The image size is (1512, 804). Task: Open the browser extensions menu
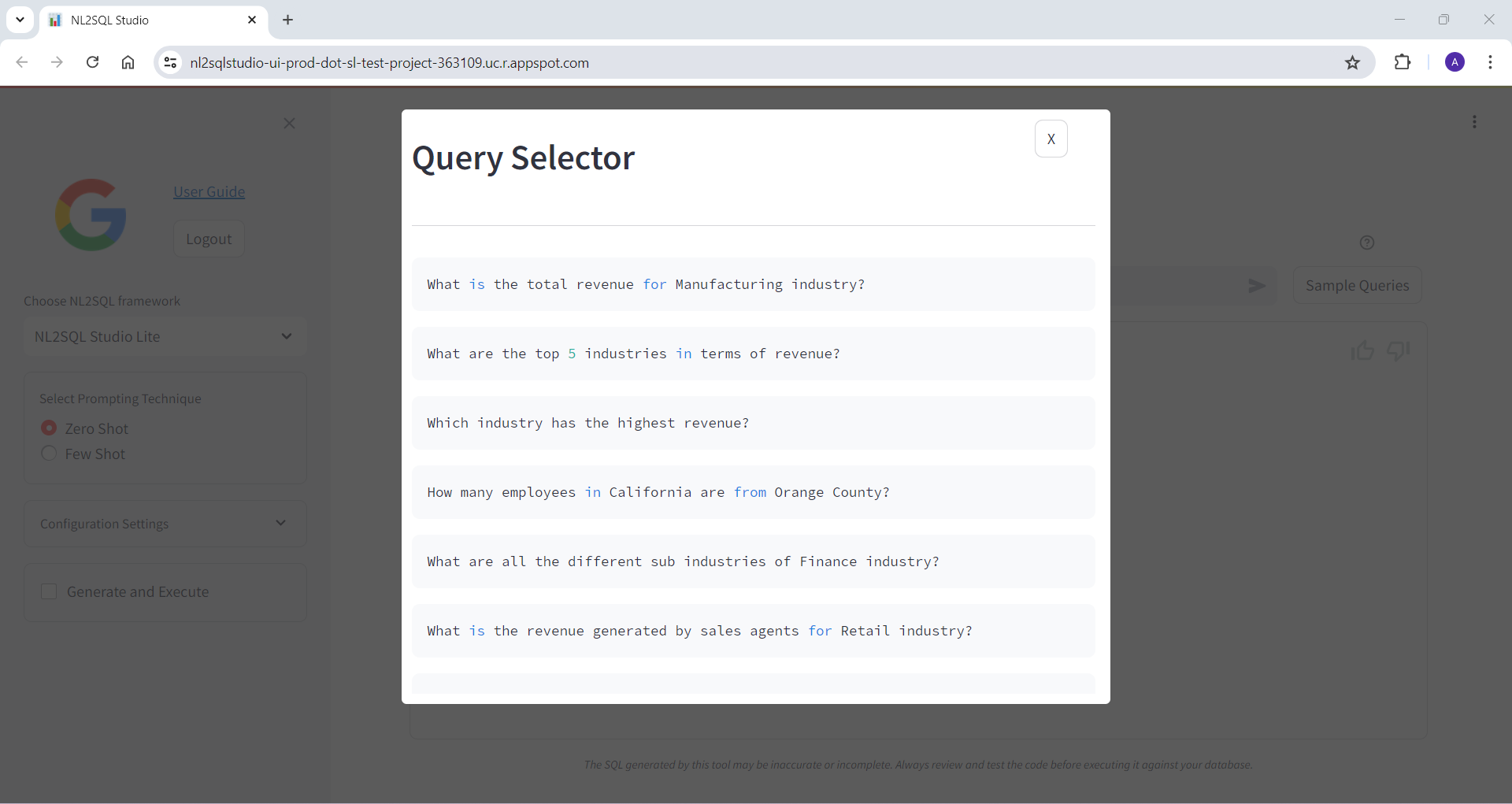1403,62
